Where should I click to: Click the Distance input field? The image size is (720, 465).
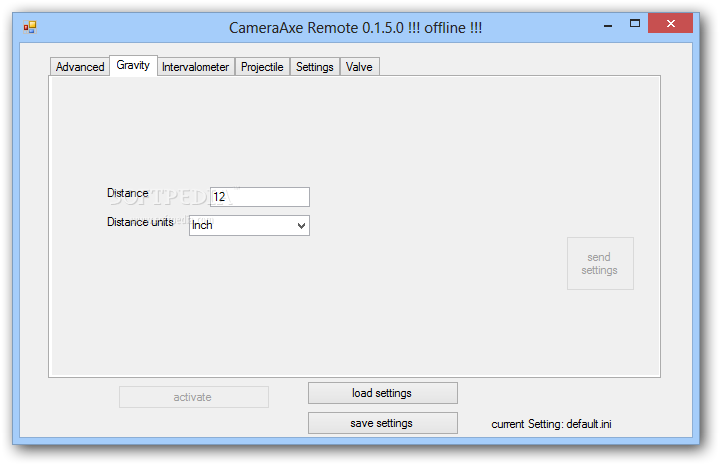259,197
